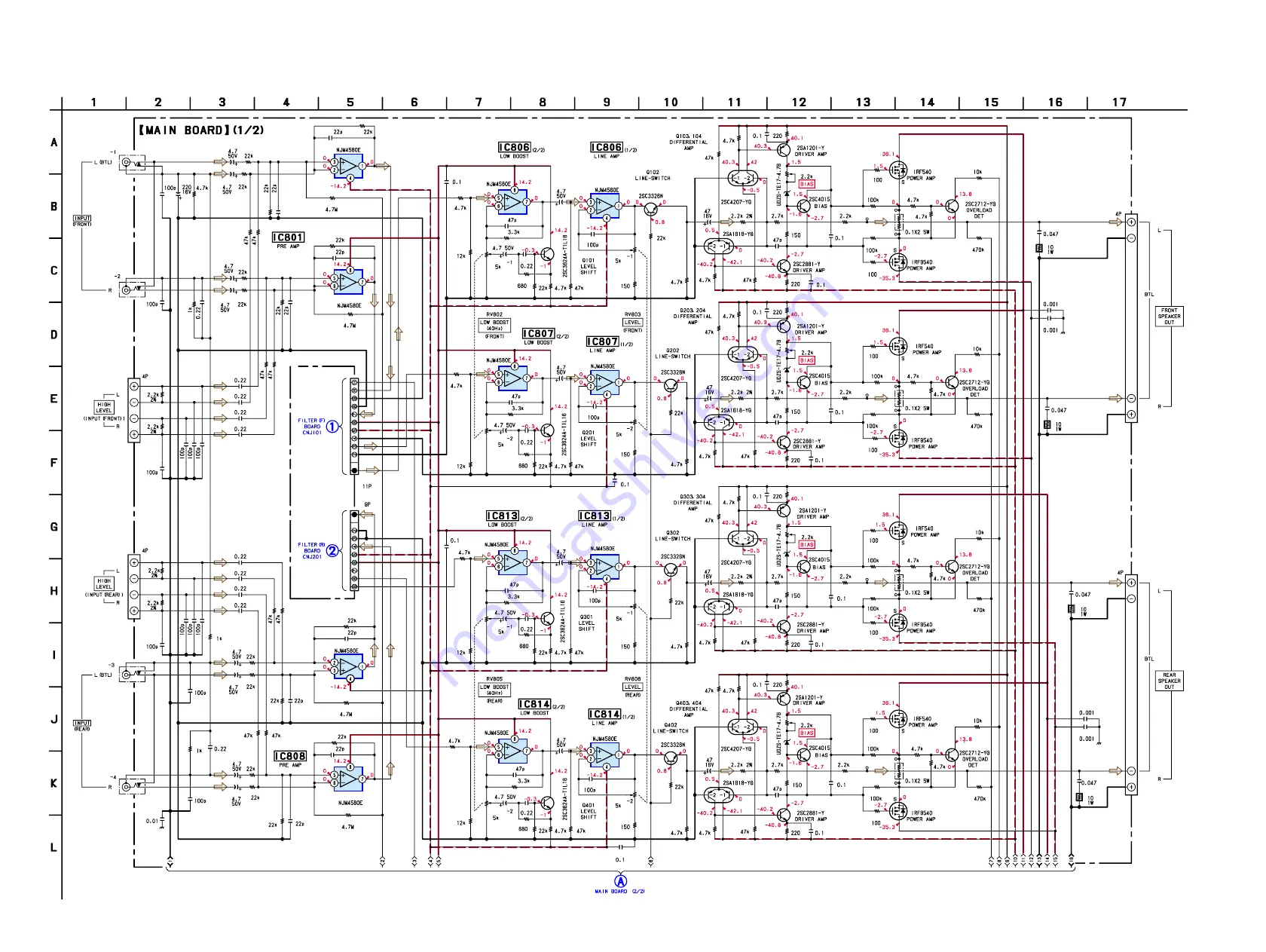The image size is (1266, 952).
Task: Click column number 9 in the top ruler
Action: pyautogui.click(x=607, y=102)
